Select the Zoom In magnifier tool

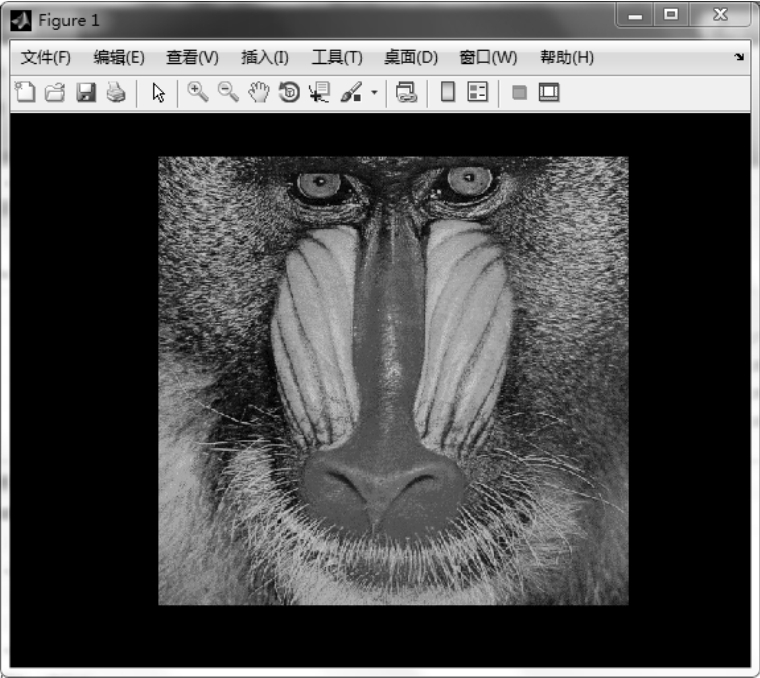click(x=197, y=93)
